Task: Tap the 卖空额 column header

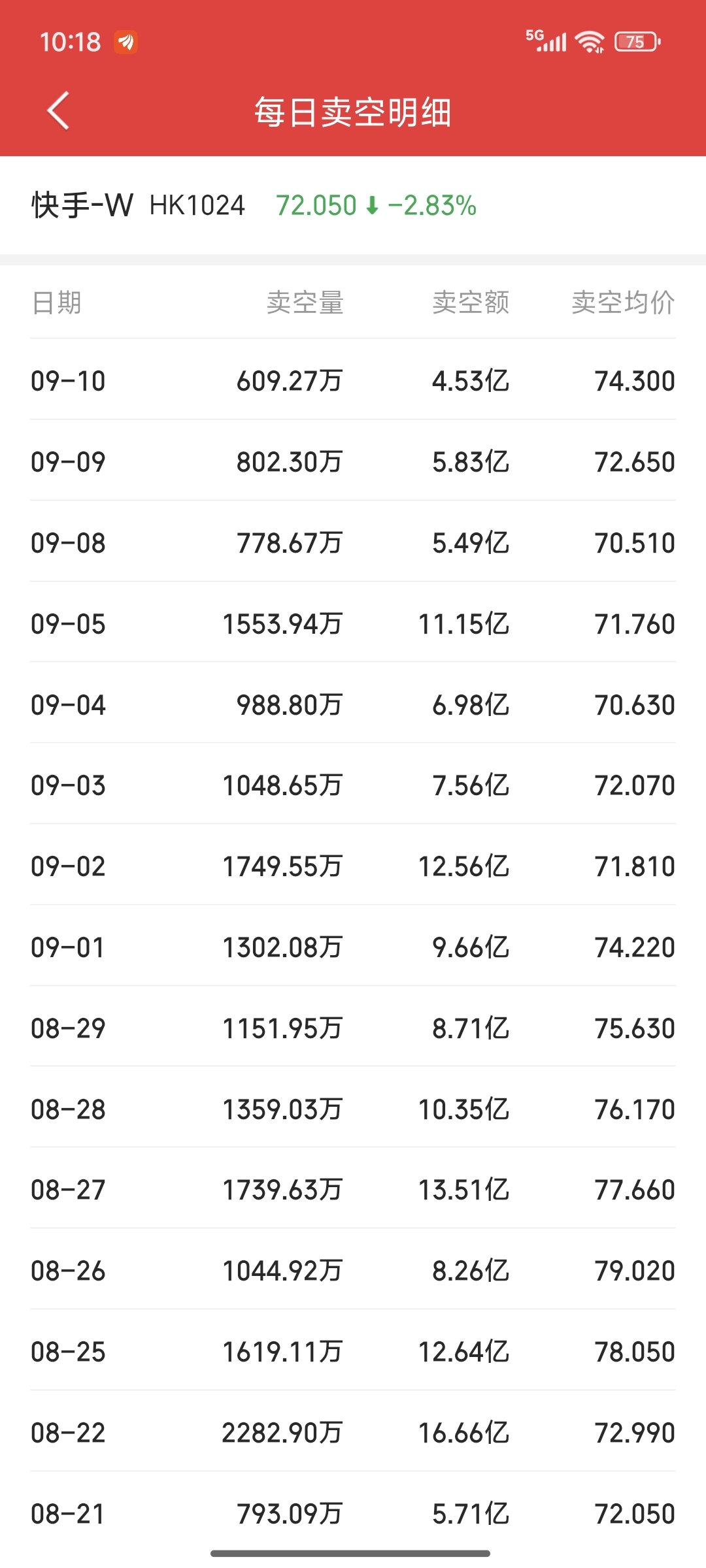Action: tap(471, 302)
